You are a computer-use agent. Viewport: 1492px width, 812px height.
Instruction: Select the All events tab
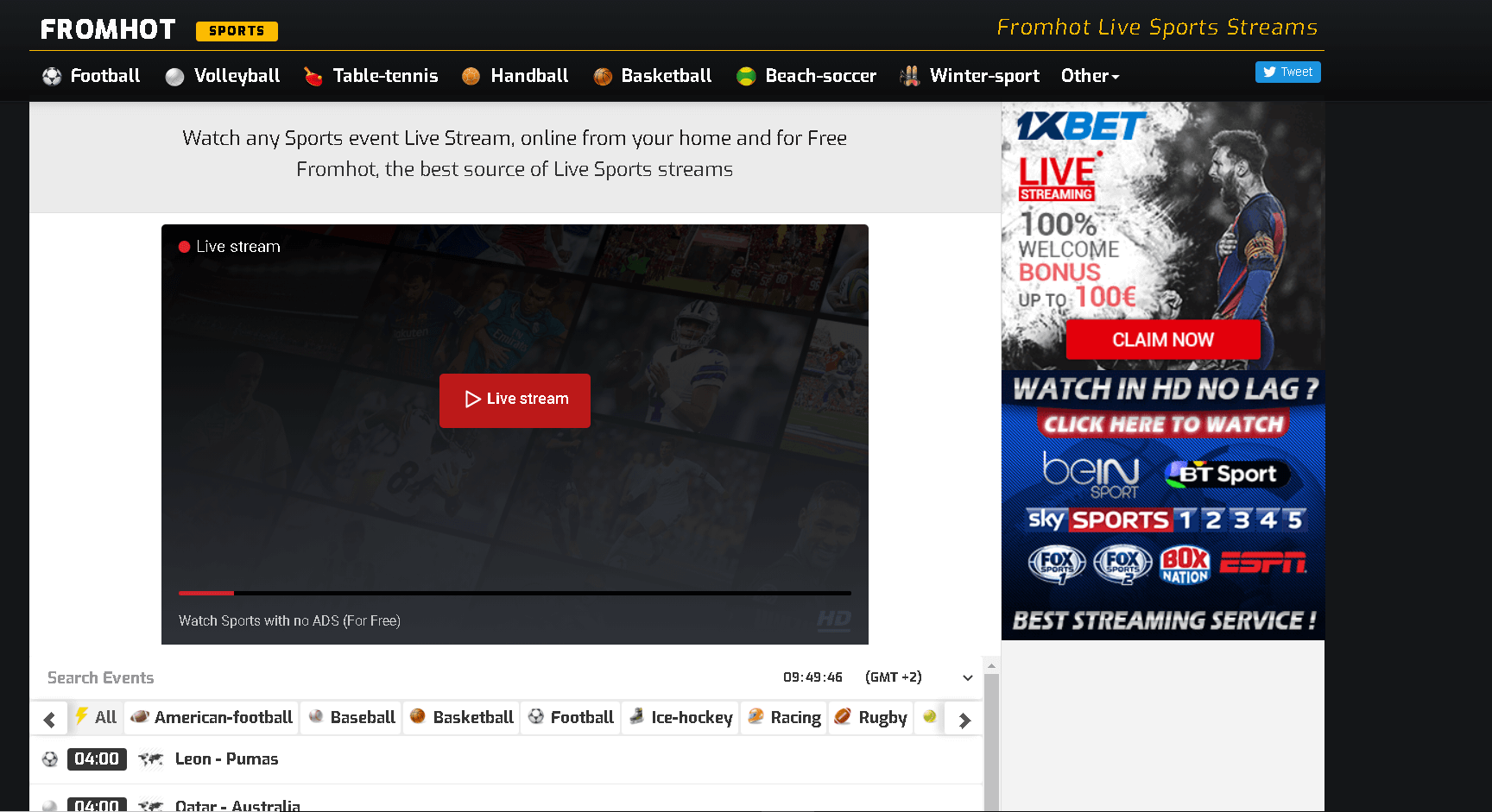[x=95, y=717]
